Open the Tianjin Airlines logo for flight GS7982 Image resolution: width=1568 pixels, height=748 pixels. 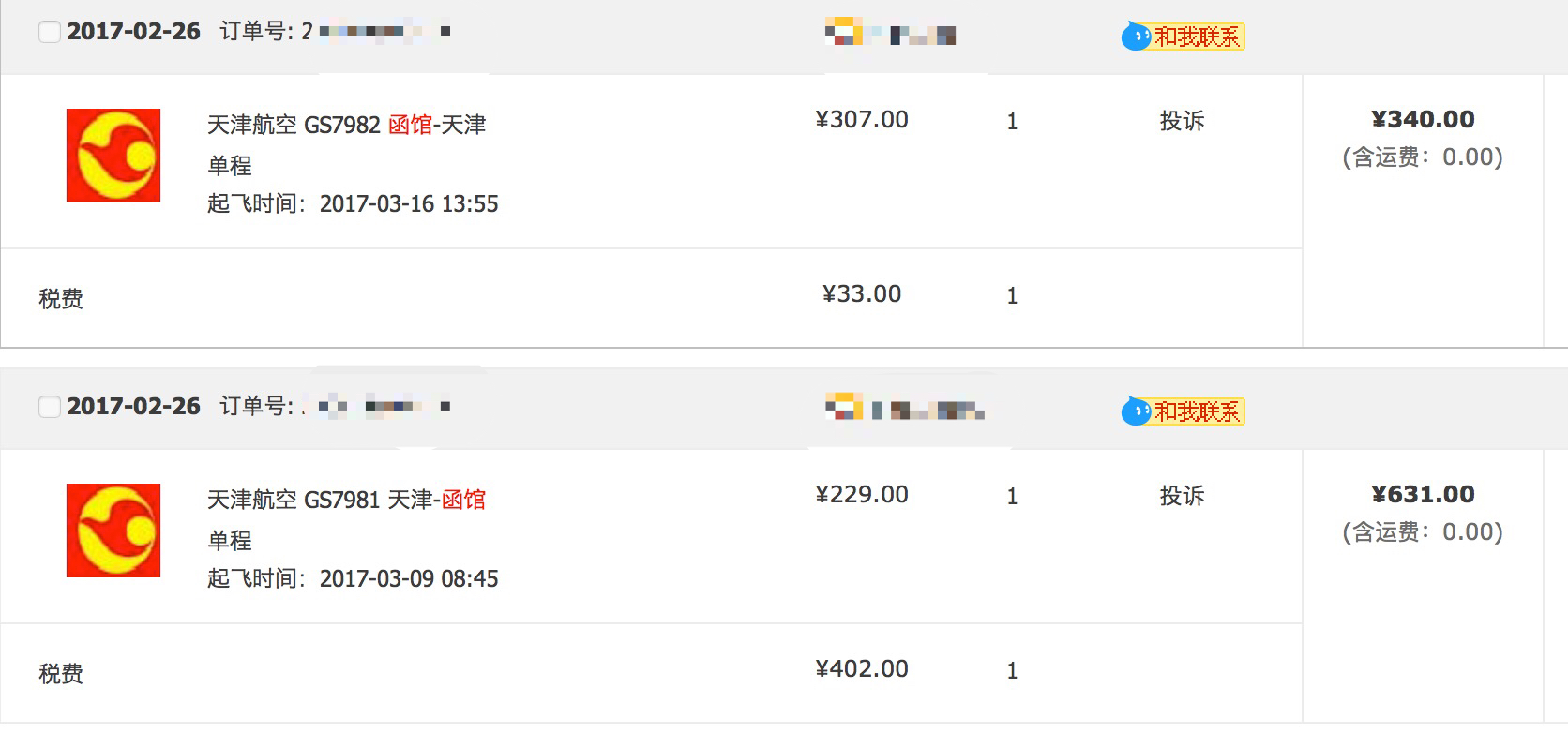tap(113, 156)
